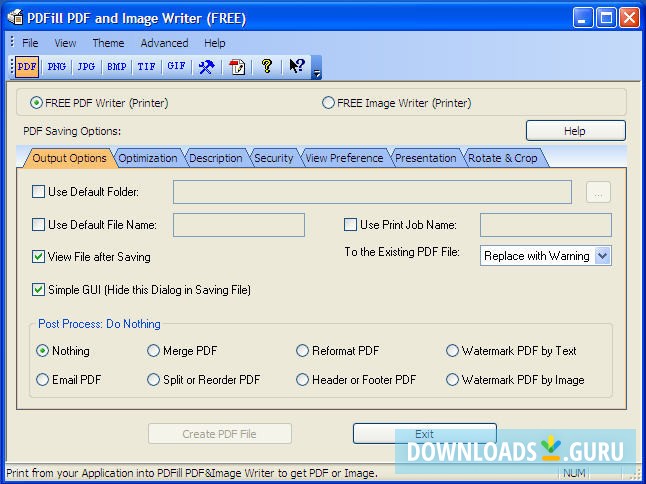Screen dimensions: 646x484
Task: Switch to the Presentation tab
Action: click(x=426, y=158)
